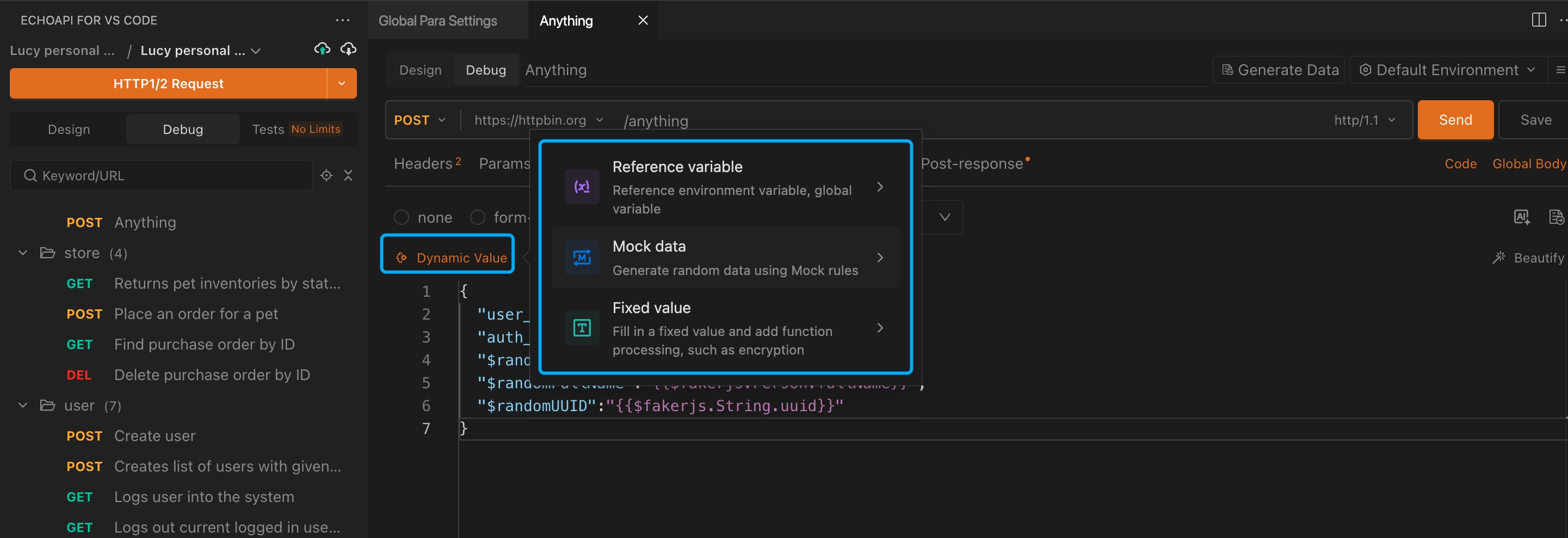The height and width of the screenshot is (538, 1568).
Task: Toggle the split editor layout icon
Action: [1538, 20]
